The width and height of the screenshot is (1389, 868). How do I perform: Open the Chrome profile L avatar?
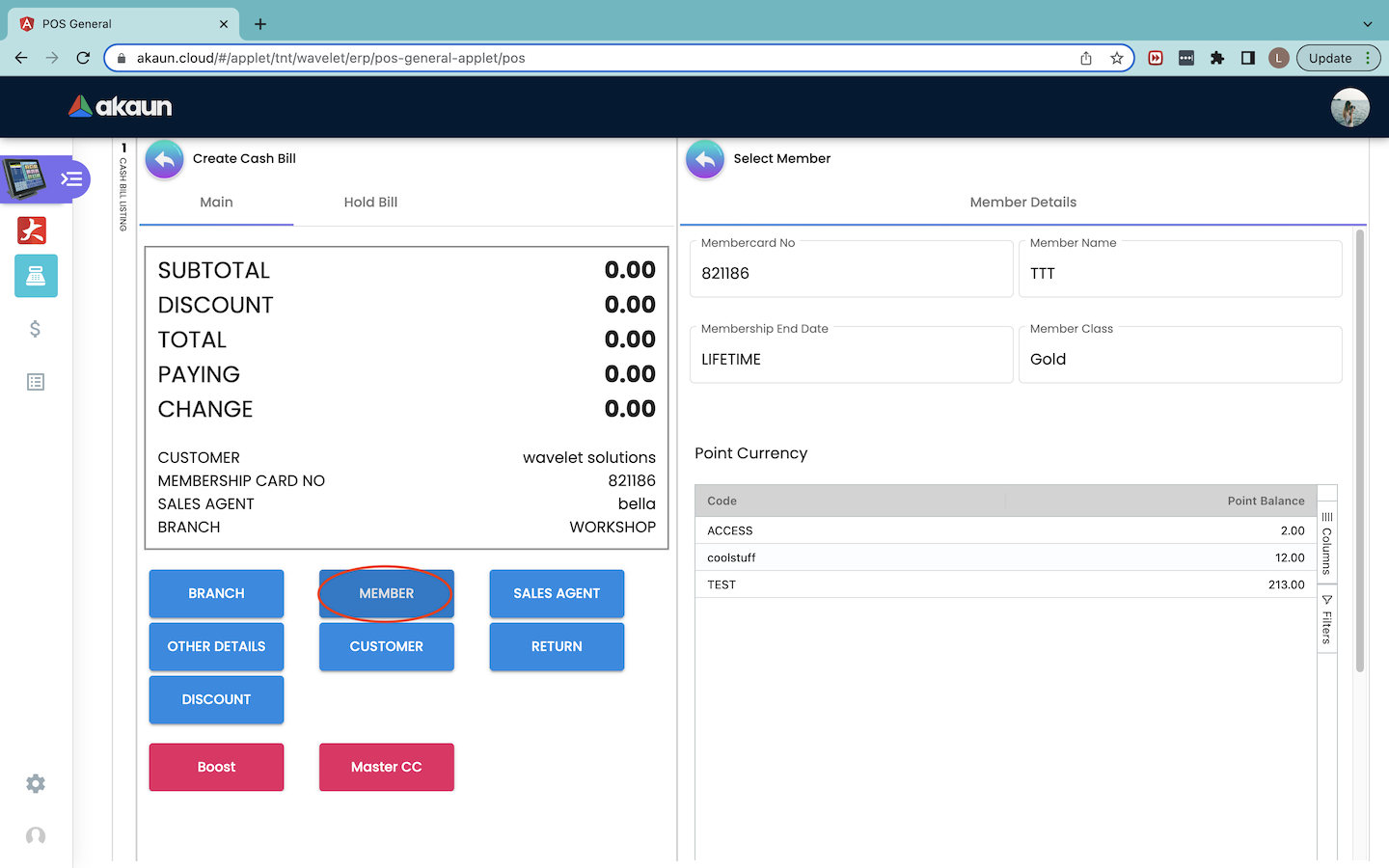[1279, 58]
